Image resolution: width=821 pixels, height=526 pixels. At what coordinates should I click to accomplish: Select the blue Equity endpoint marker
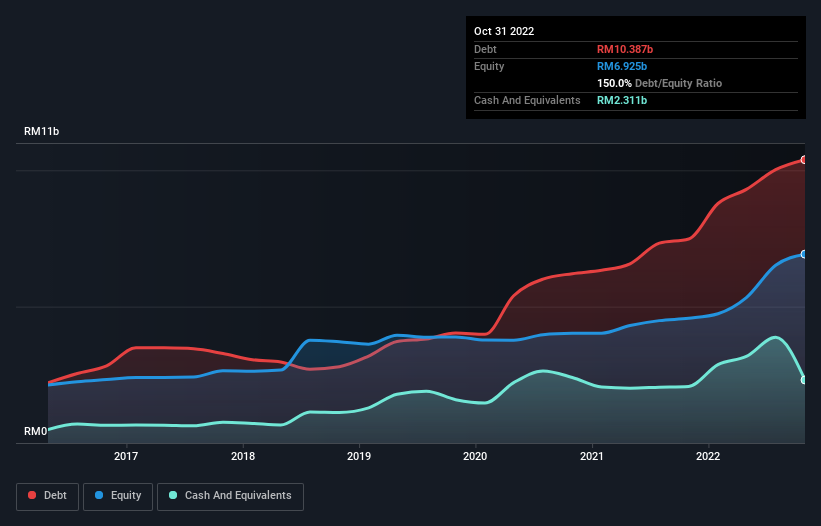coord(804,254)
